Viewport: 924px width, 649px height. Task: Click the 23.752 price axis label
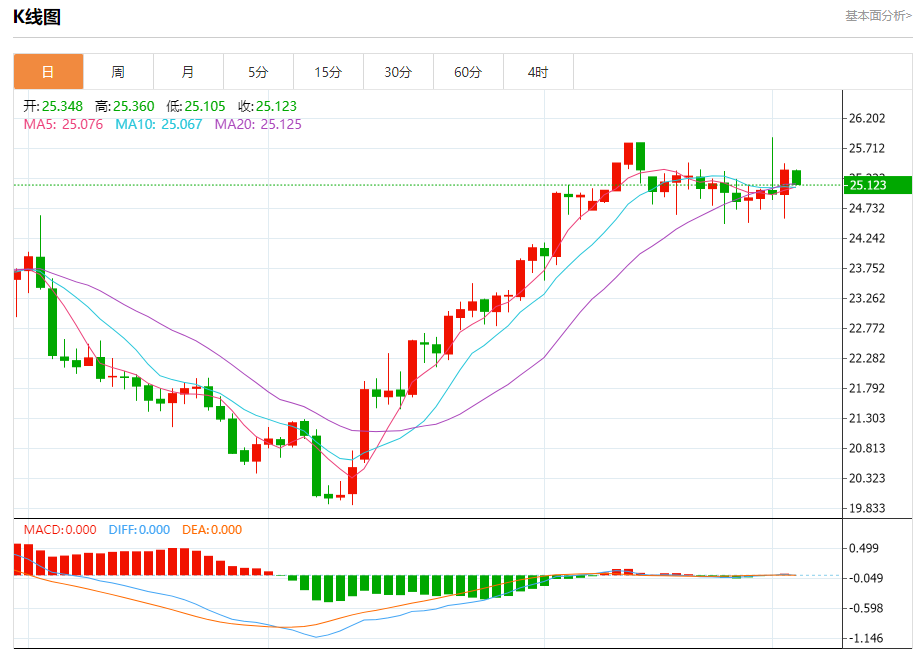tap(867, 268)
